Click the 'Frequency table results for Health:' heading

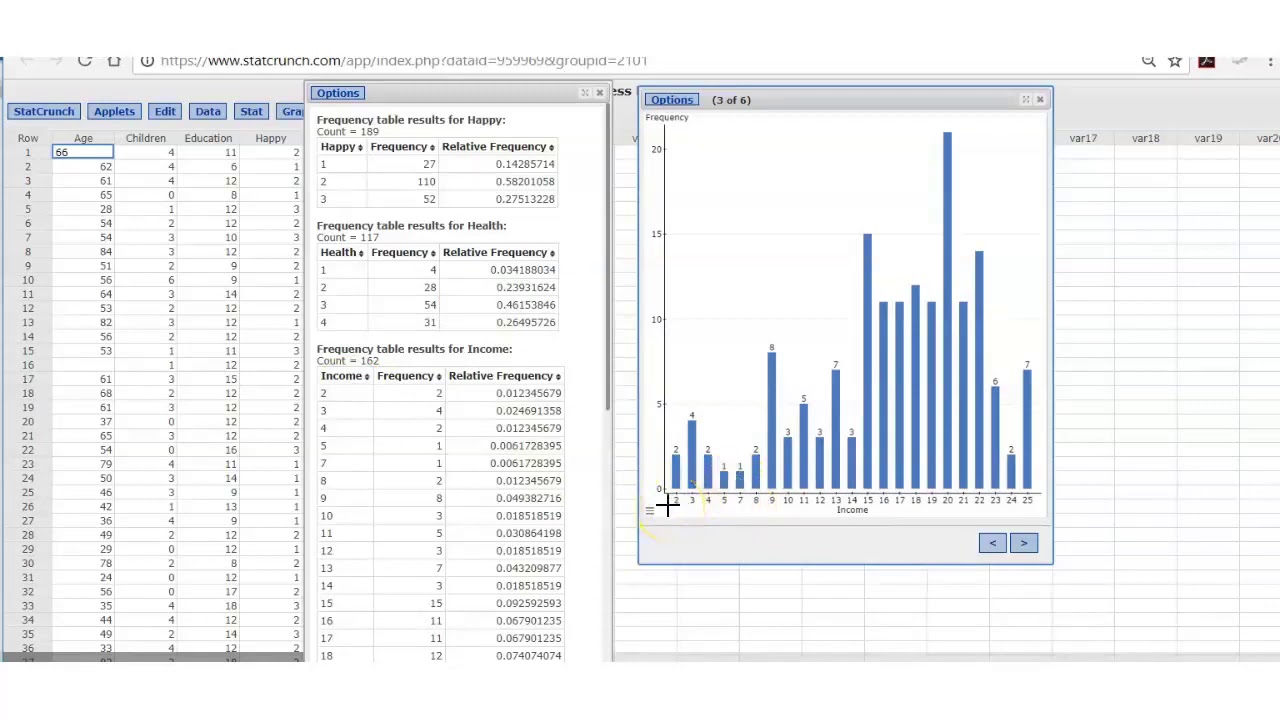pos(411,226)
